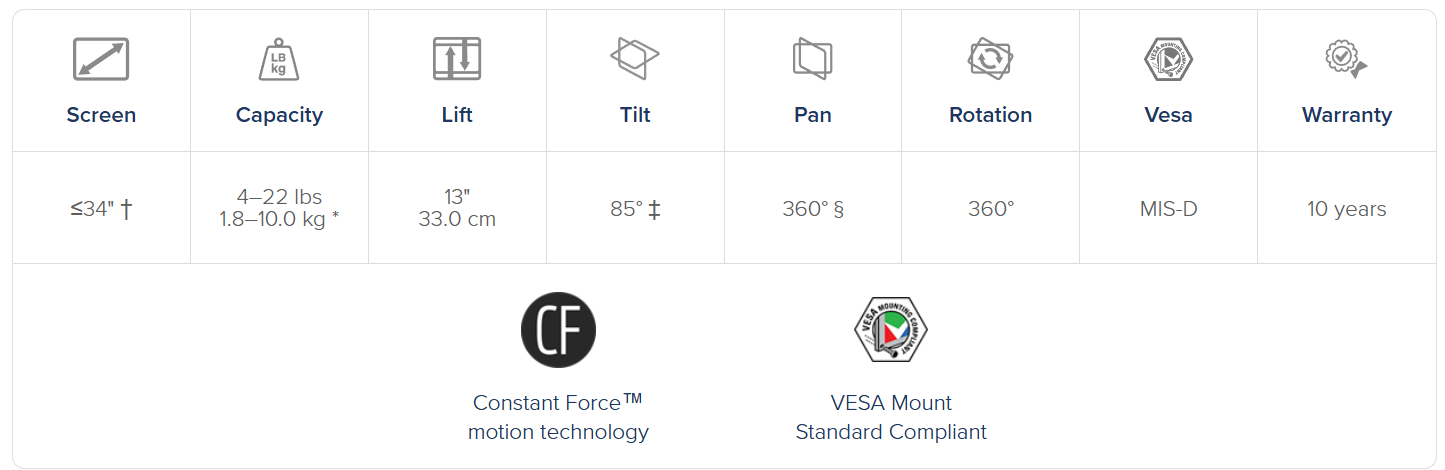Click the Capacity column heading
This screenshot has height=470, width=1445.
279,115
